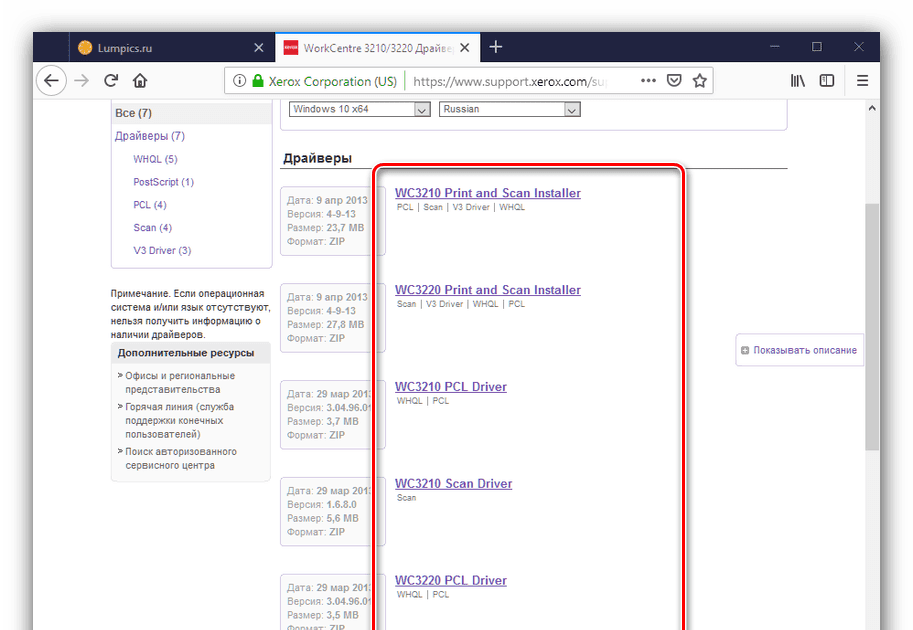Screen dimensions: 913x630
Task: Download the WC3210 Scan Driver
Action: (454, 483)
